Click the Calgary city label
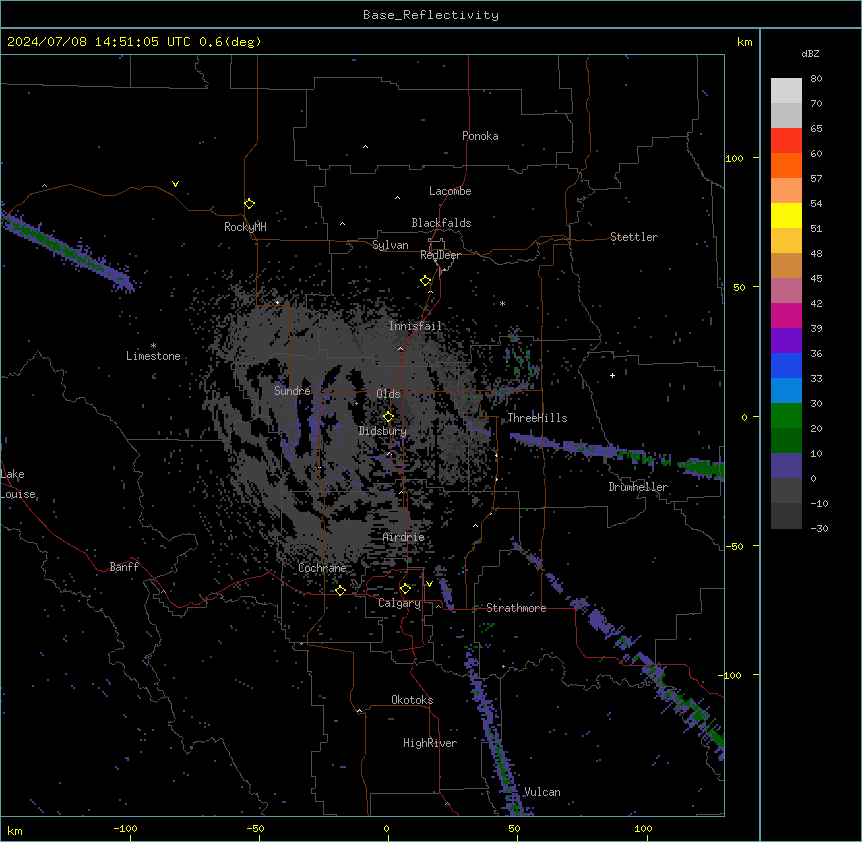 (399, 603)
